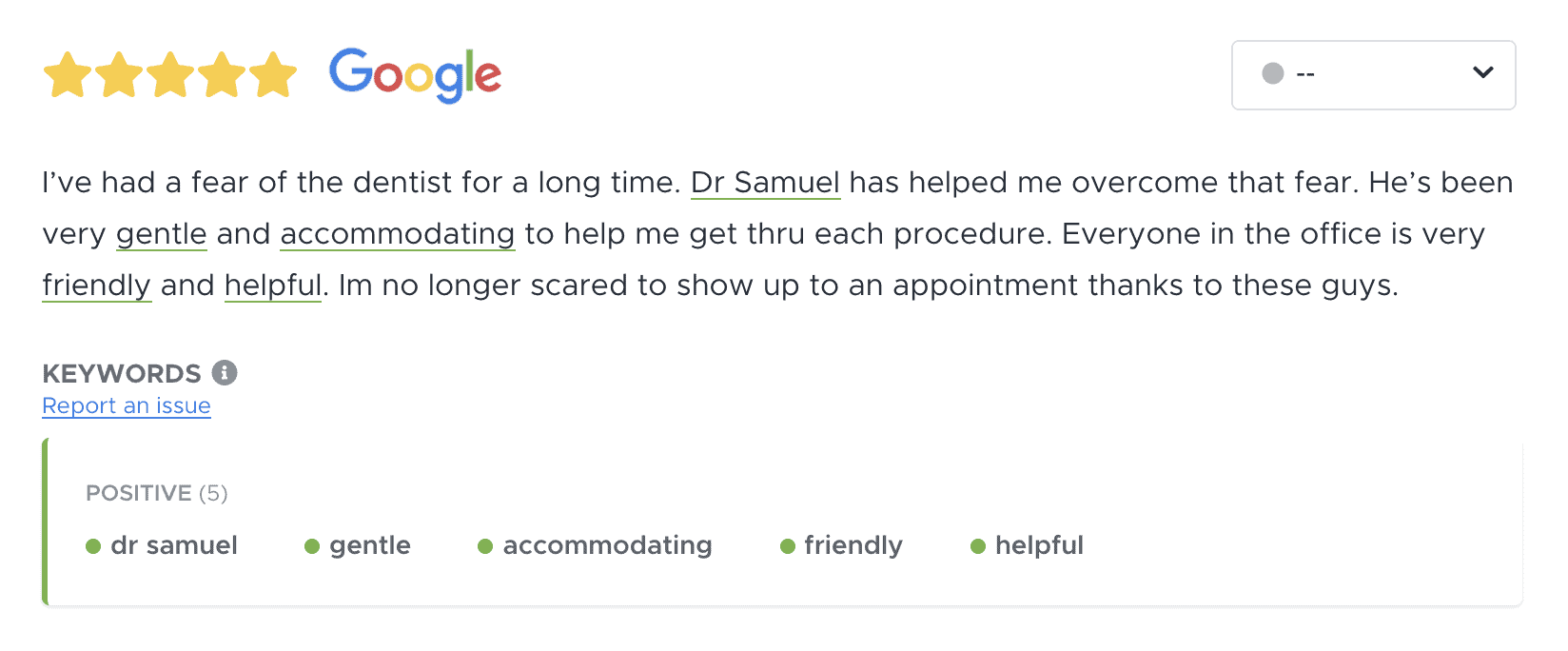The height and width of the screenshot is (651, 1568).
Task: Click green dot beside gentle keyword
Action: [312, 546]
